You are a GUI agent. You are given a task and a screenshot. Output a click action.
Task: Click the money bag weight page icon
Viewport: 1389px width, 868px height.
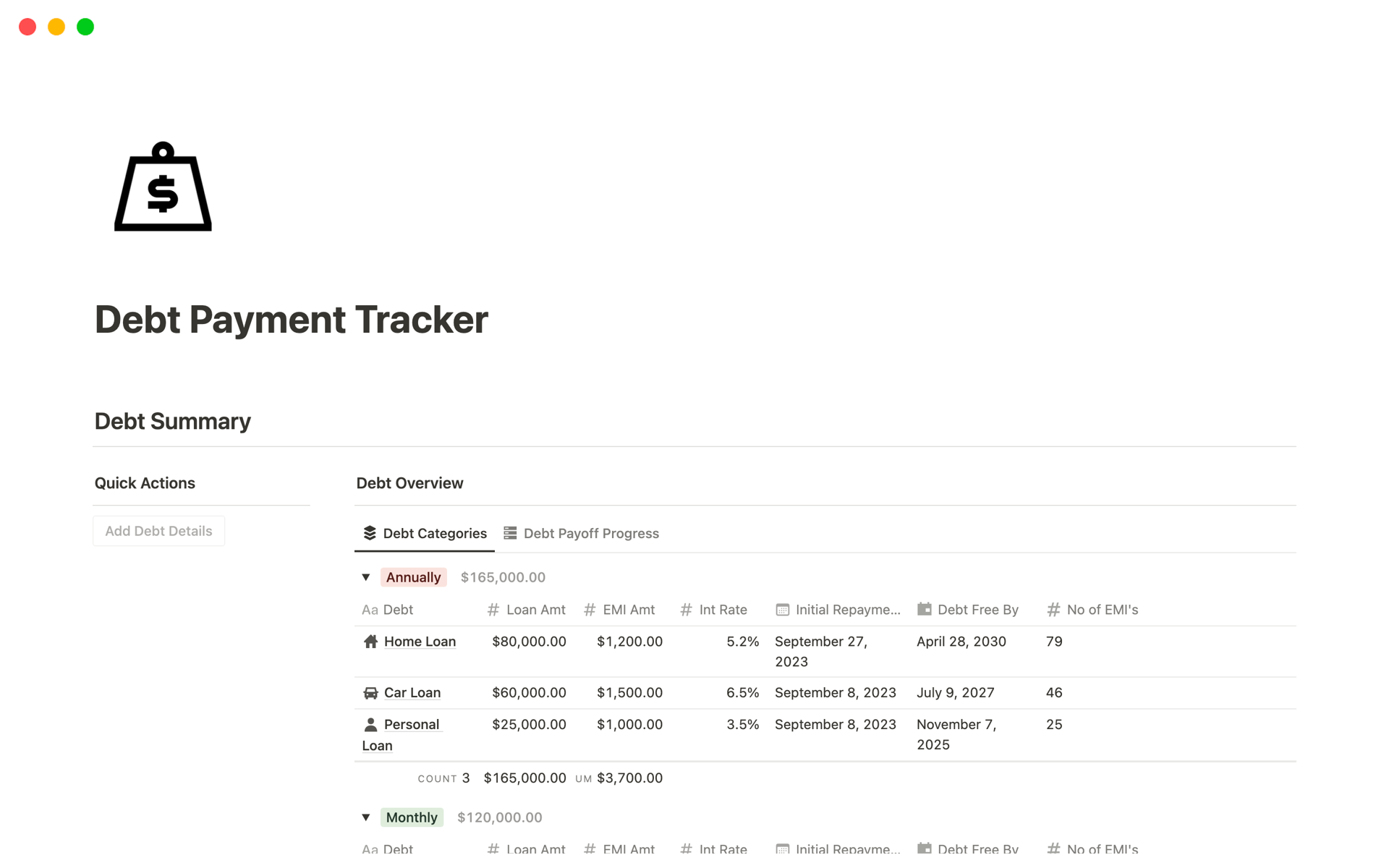[163, 187]
